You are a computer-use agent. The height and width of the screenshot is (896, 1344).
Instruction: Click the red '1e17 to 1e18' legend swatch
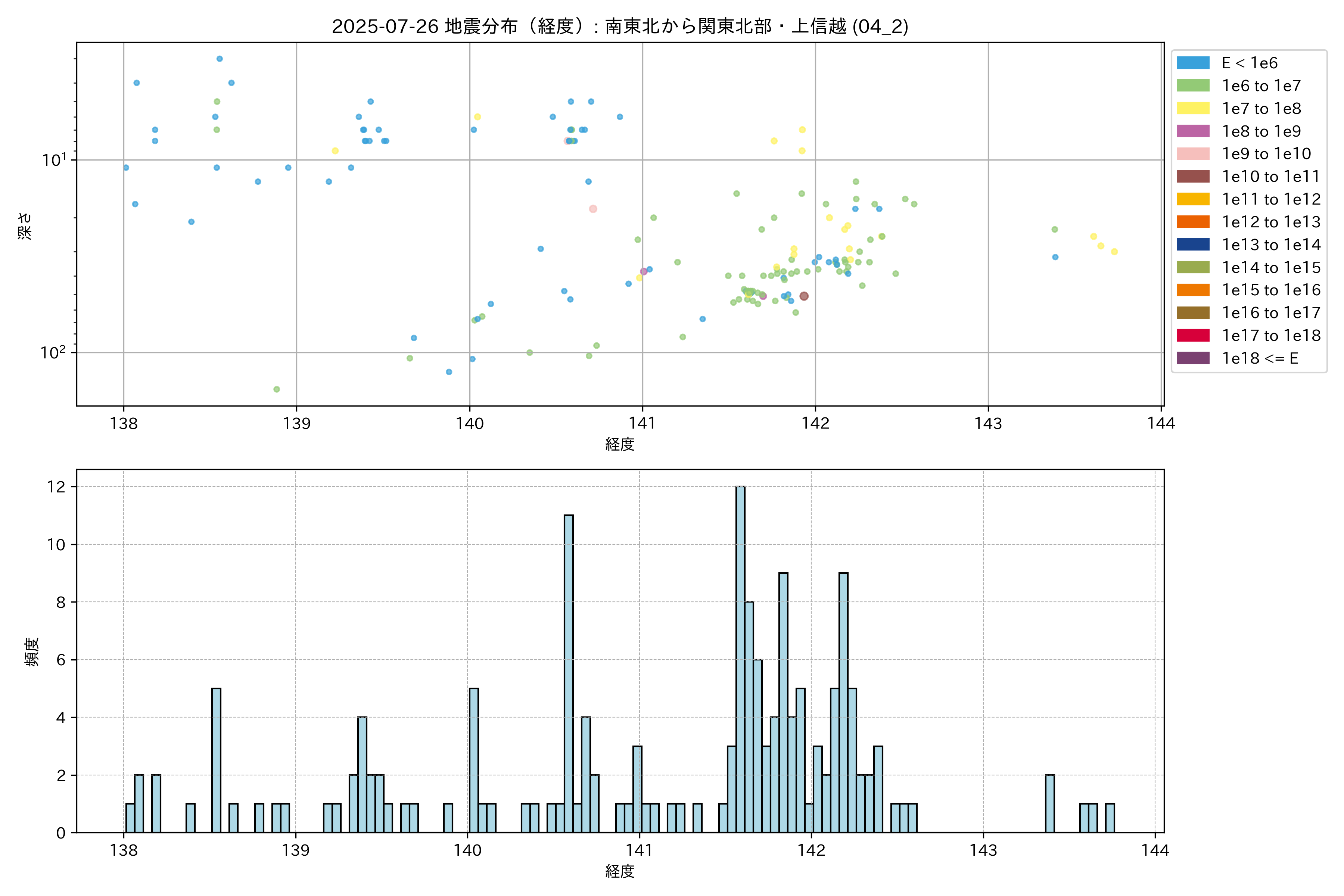point(1192,335)
